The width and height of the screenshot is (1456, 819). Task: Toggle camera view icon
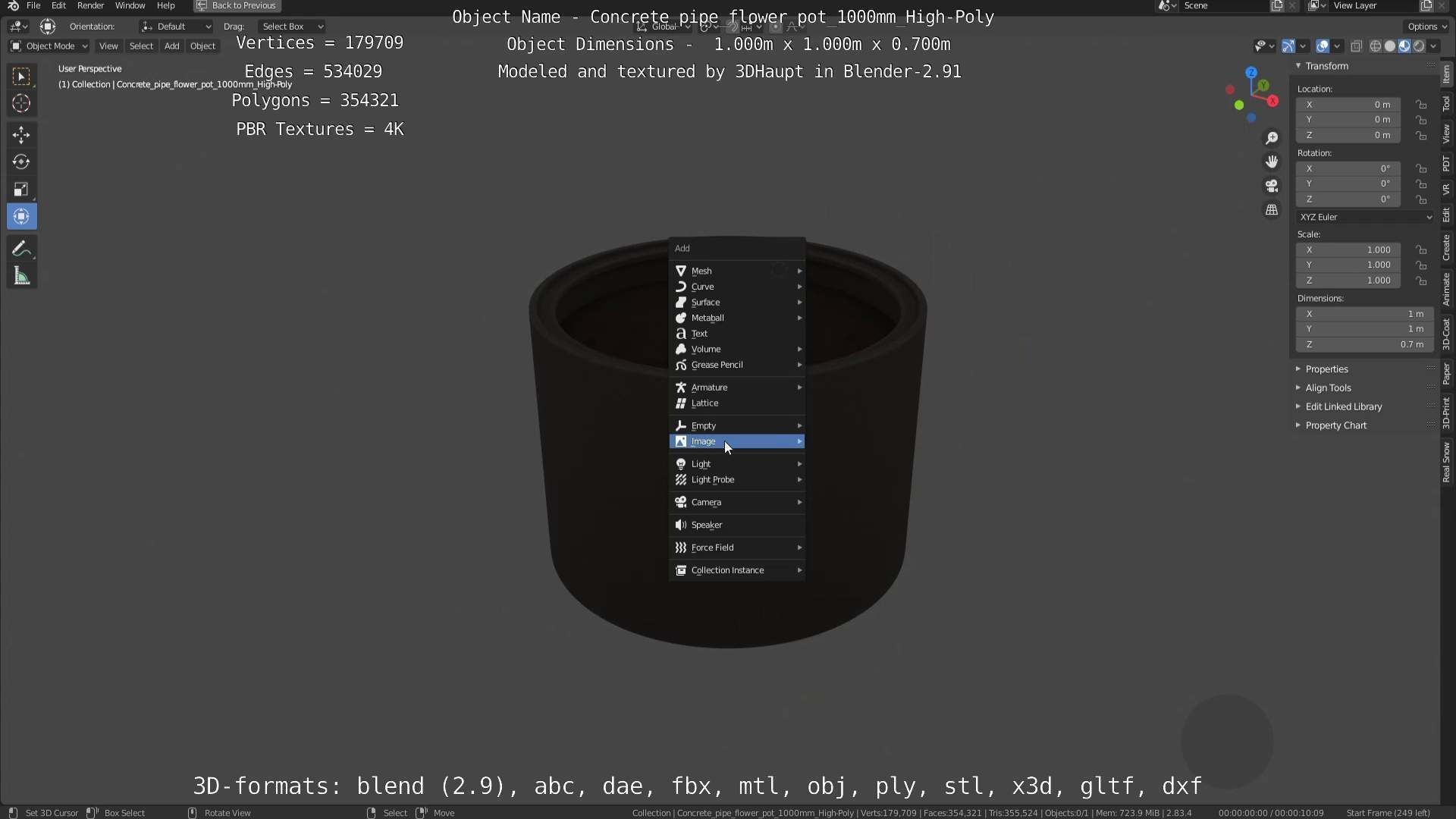(x=1272, y=186)
